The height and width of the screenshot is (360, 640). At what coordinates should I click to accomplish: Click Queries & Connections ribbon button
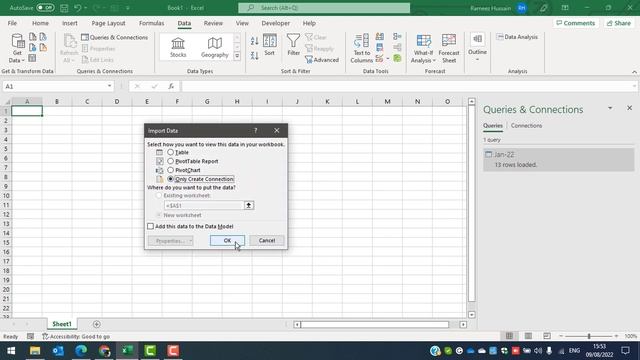click(x=115, y=38)
